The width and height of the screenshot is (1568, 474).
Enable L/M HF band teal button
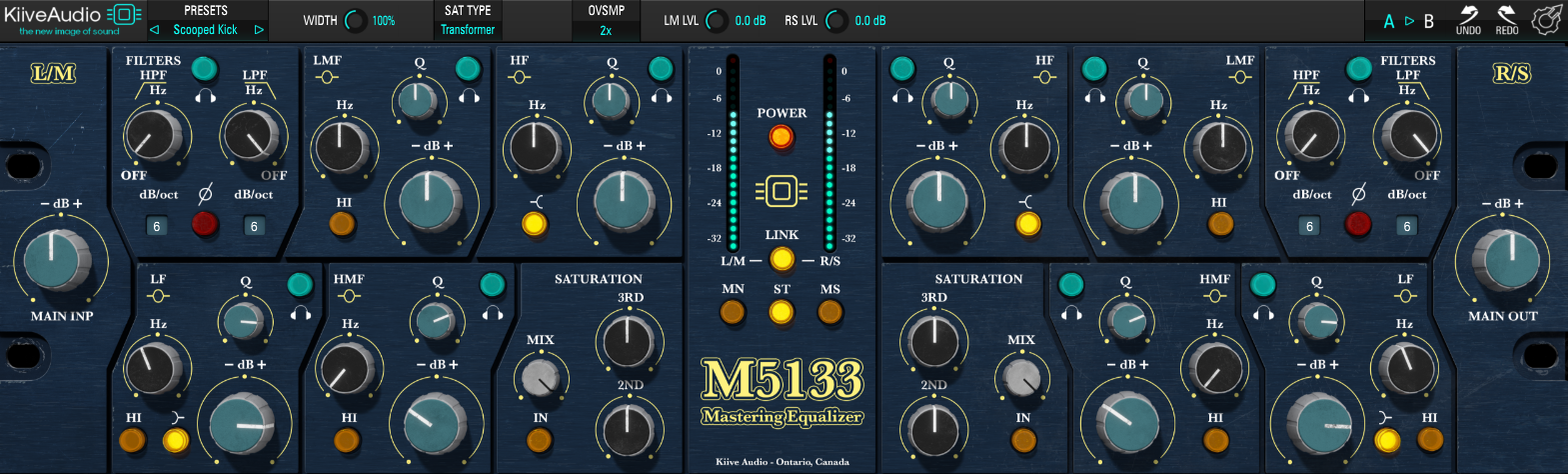pos(661,68)
